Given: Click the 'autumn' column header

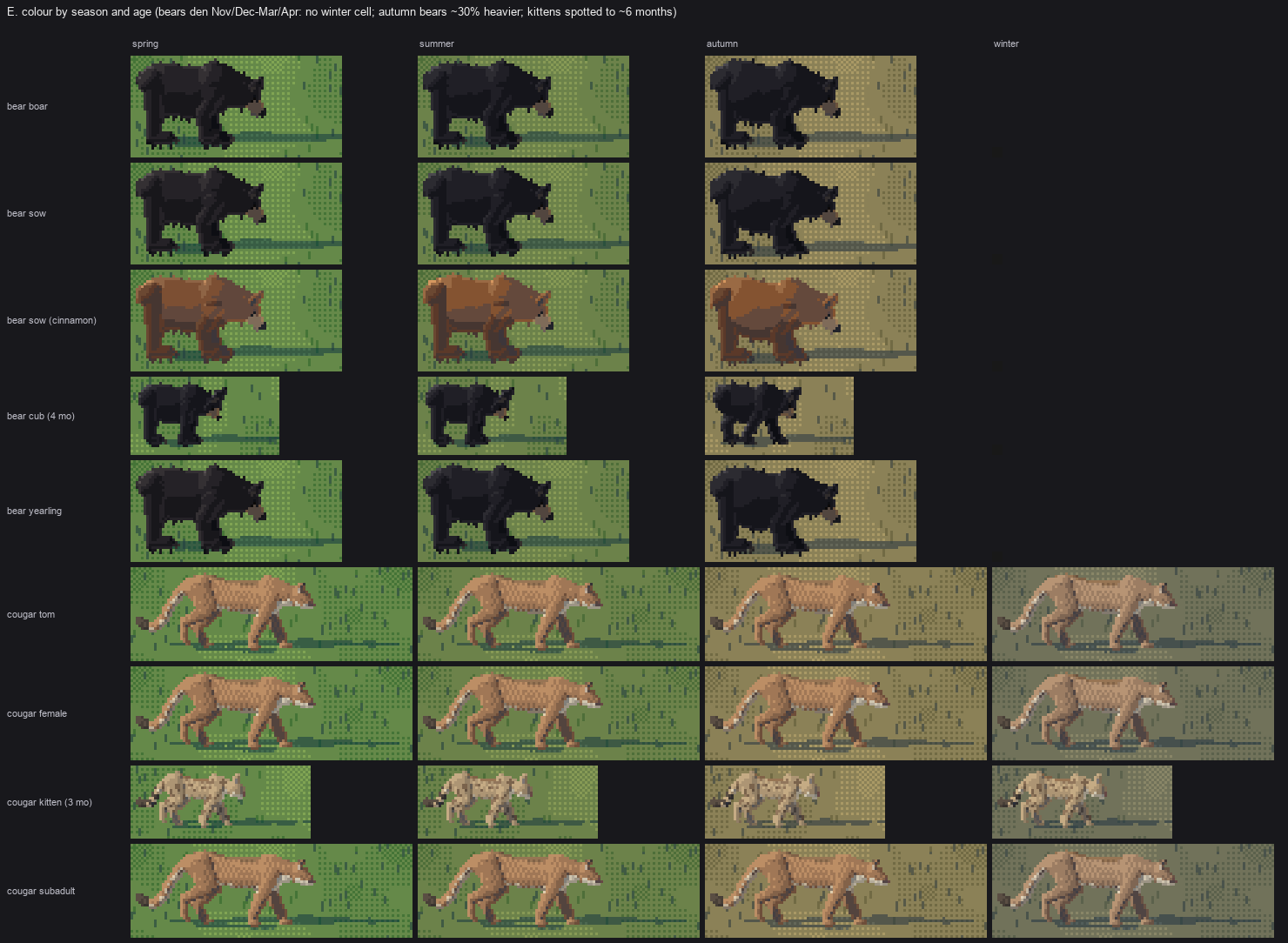Looking at the screenshot, I should tap(722, 43).
